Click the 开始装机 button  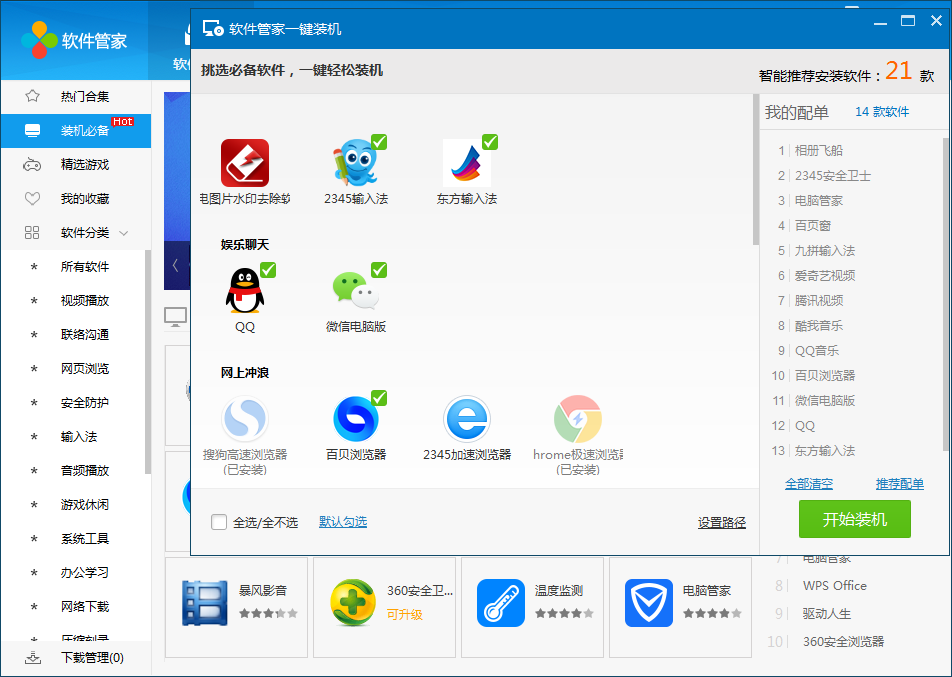pos(854,519)
